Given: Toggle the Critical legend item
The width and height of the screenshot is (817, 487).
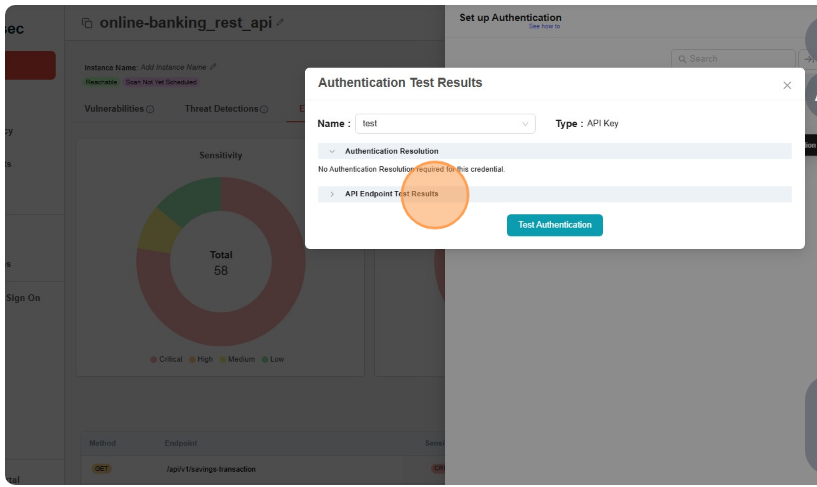Looking at the screenshot, I should click(x=166, y=359).
